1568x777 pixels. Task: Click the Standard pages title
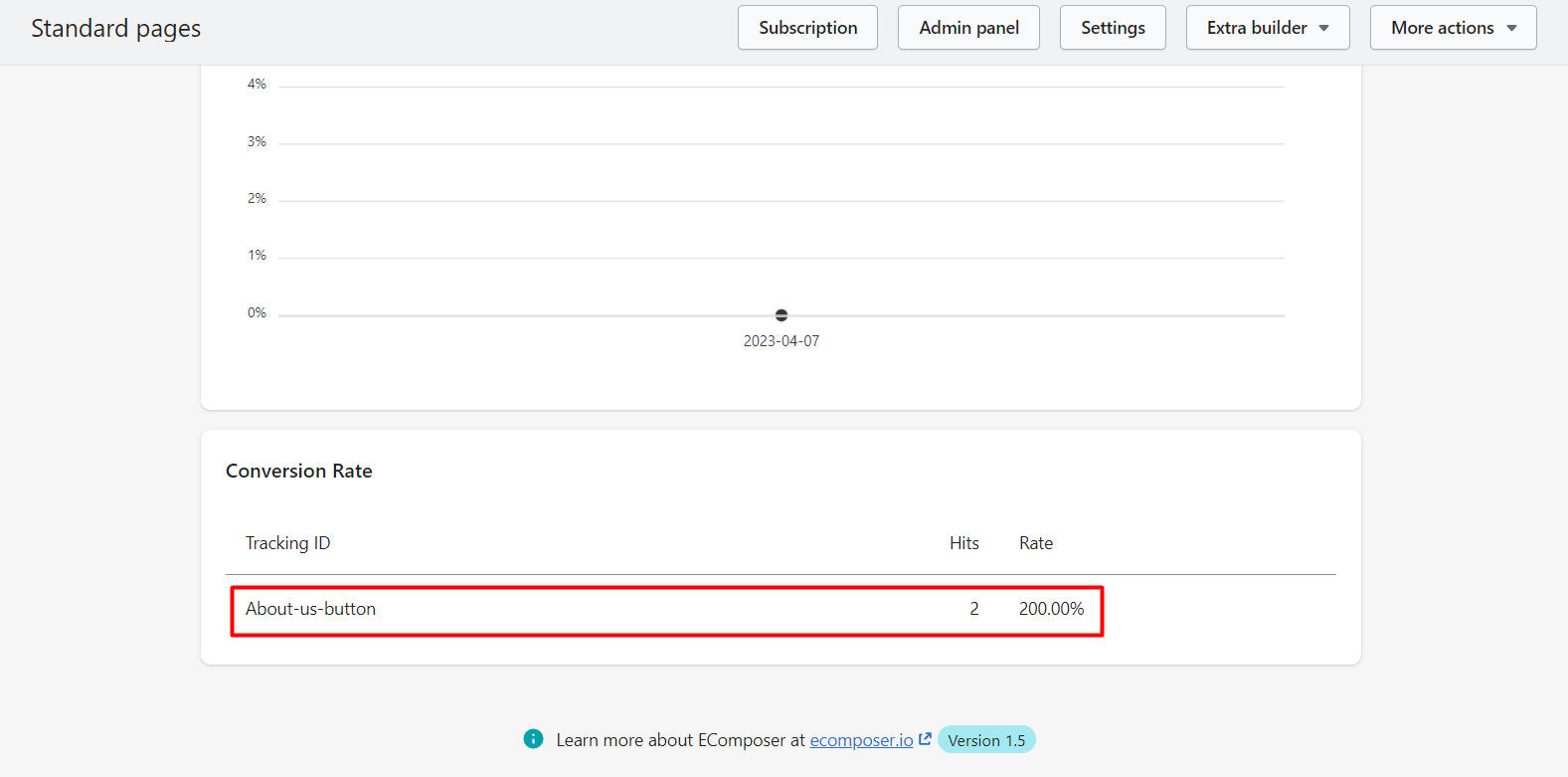[x=116, y=29]
